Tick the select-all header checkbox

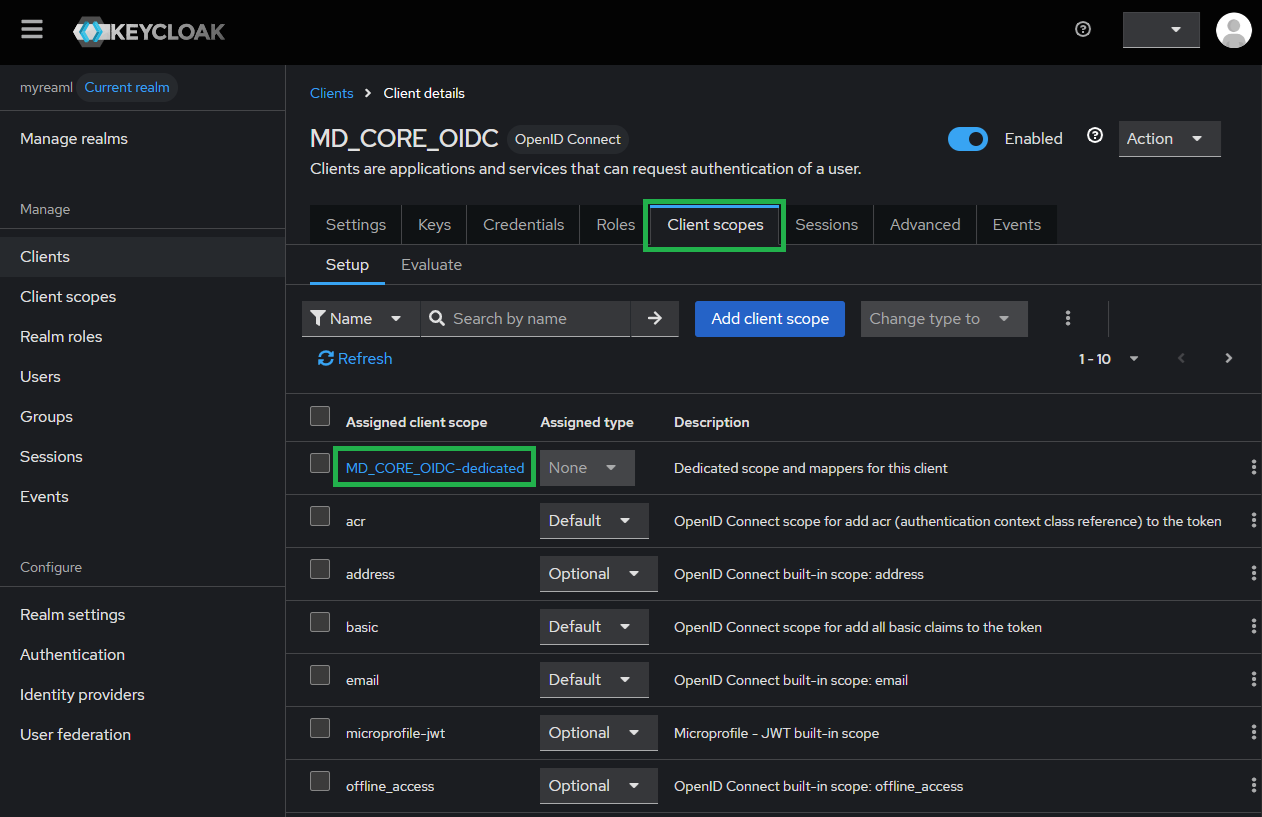(320, 416)
